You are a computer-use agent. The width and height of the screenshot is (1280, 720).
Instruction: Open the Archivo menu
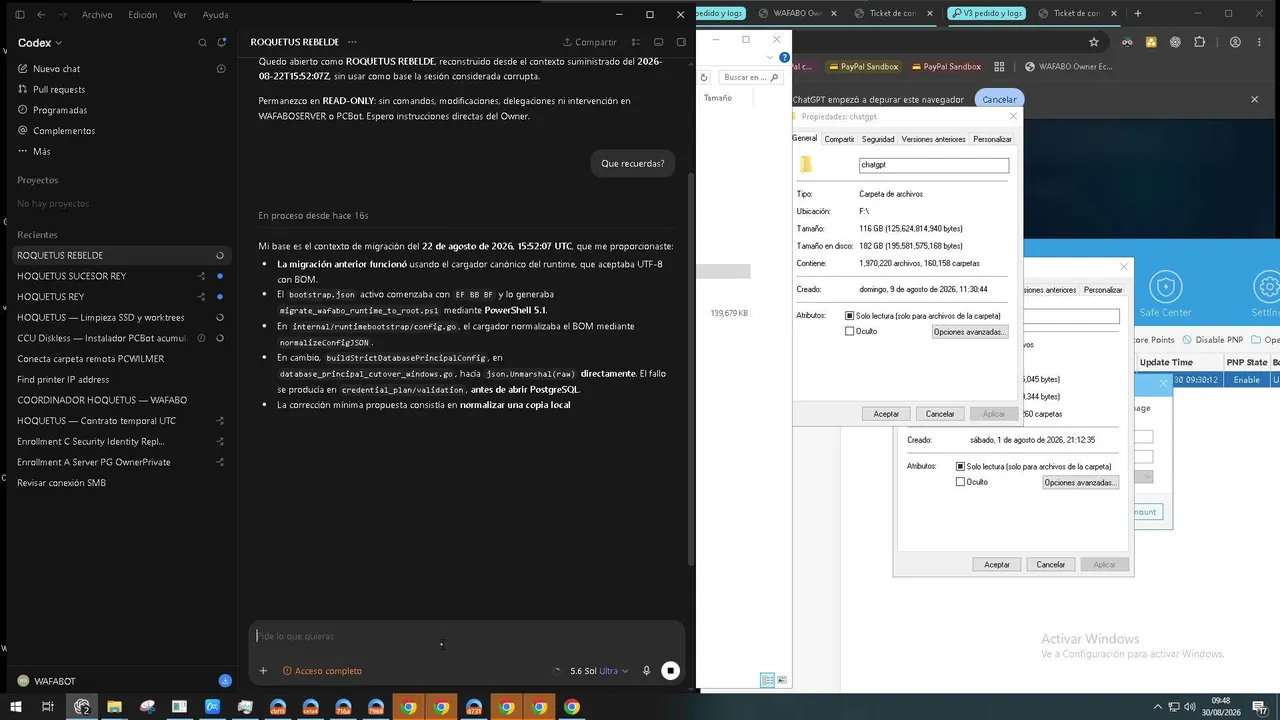pyautogui.click(x=97, y=15)
